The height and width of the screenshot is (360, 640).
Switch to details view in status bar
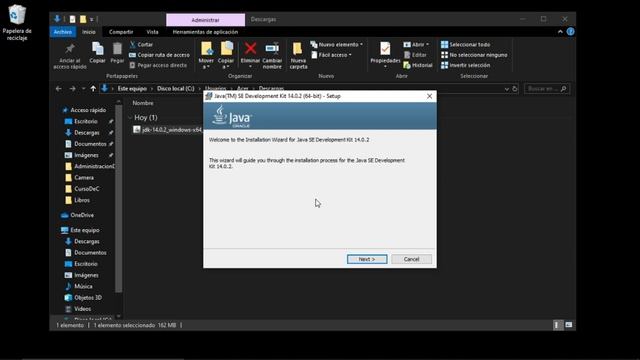click(557, 325)
